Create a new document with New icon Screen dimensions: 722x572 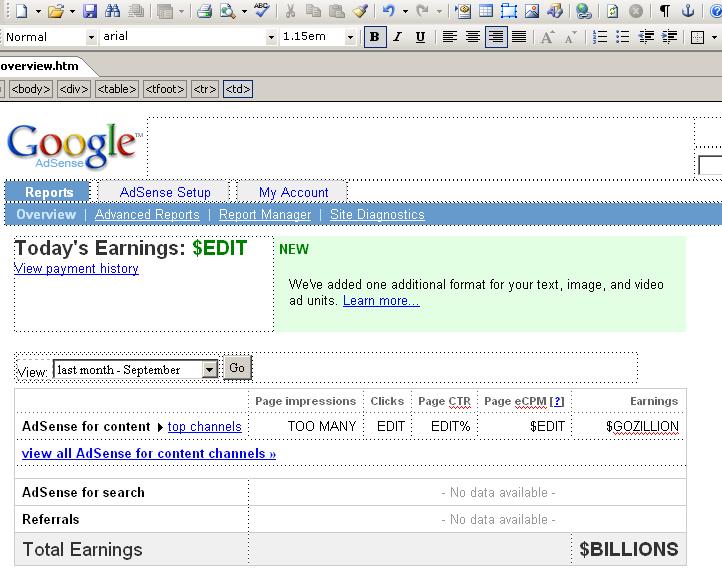22,11
